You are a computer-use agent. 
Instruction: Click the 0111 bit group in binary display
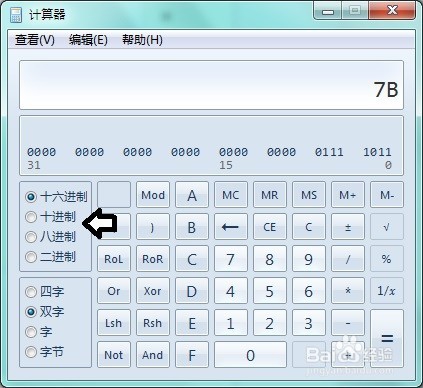pos(329,152)
